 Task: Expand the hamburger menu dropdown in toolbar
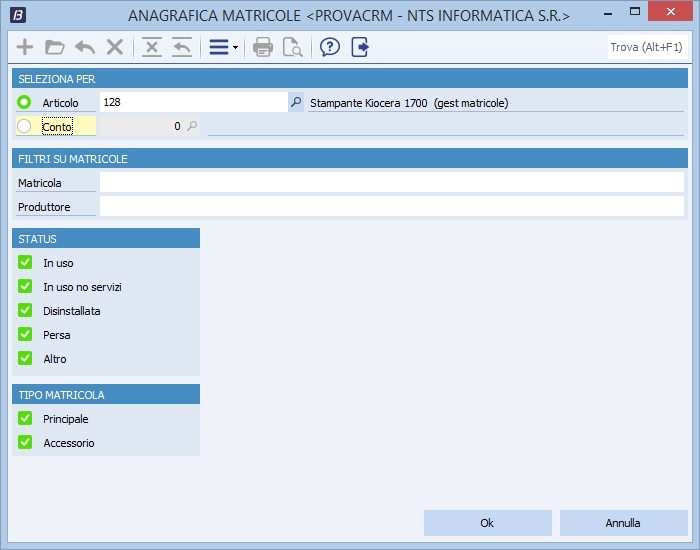coord(222,47)
